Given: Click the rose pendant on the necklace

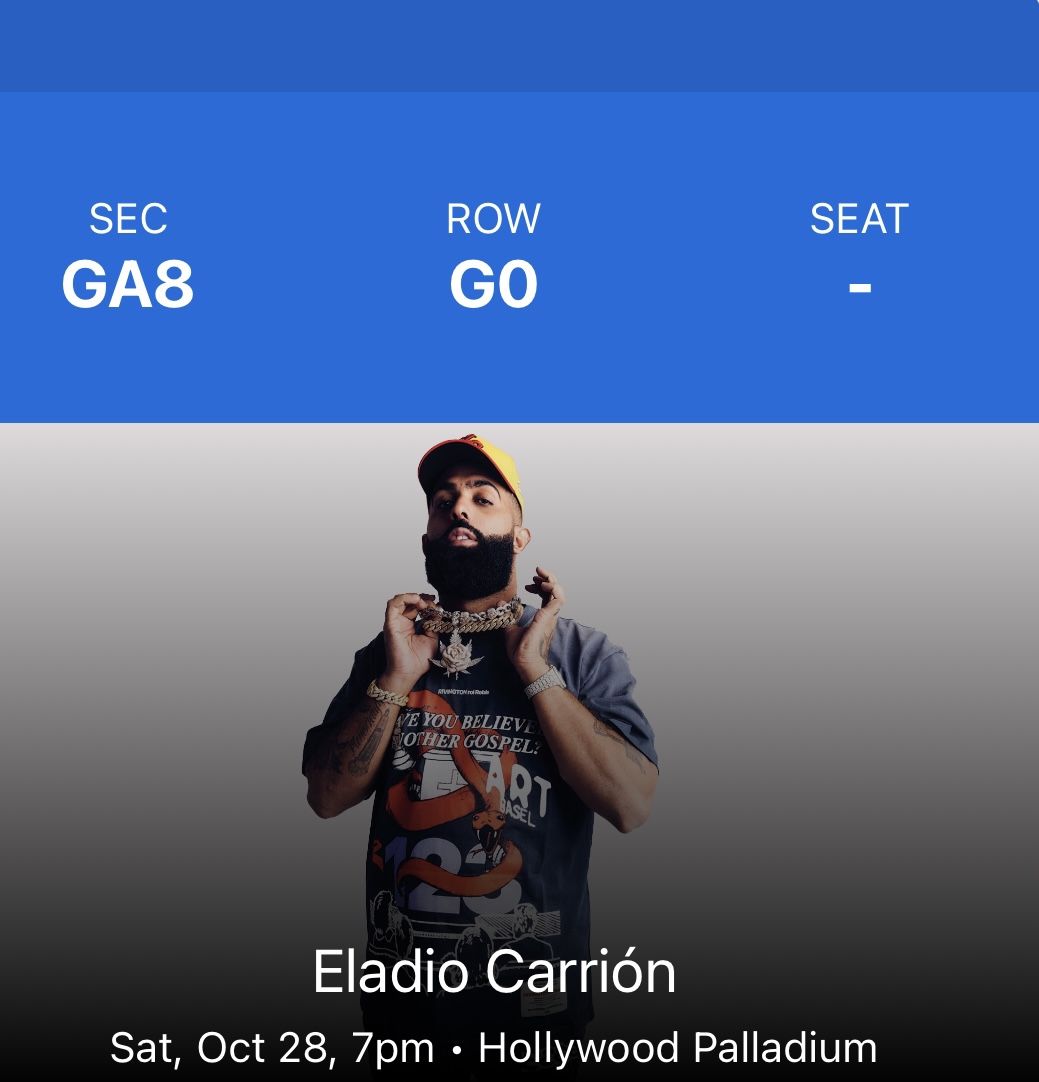Looking at the screenshot, I should [454, 652].
